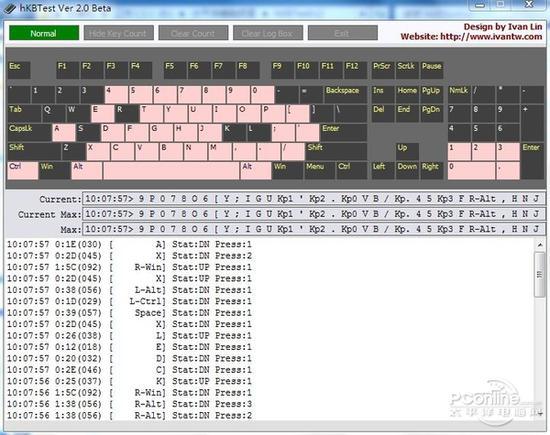Click the Clear Count button
The width and height of the screenshot is (550, 435).
(193, 33)
